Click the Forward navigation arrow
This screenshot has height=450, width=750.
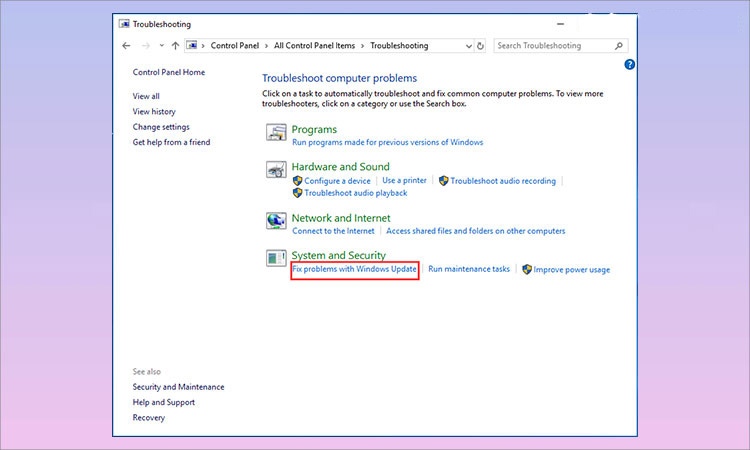pos(146,46)
